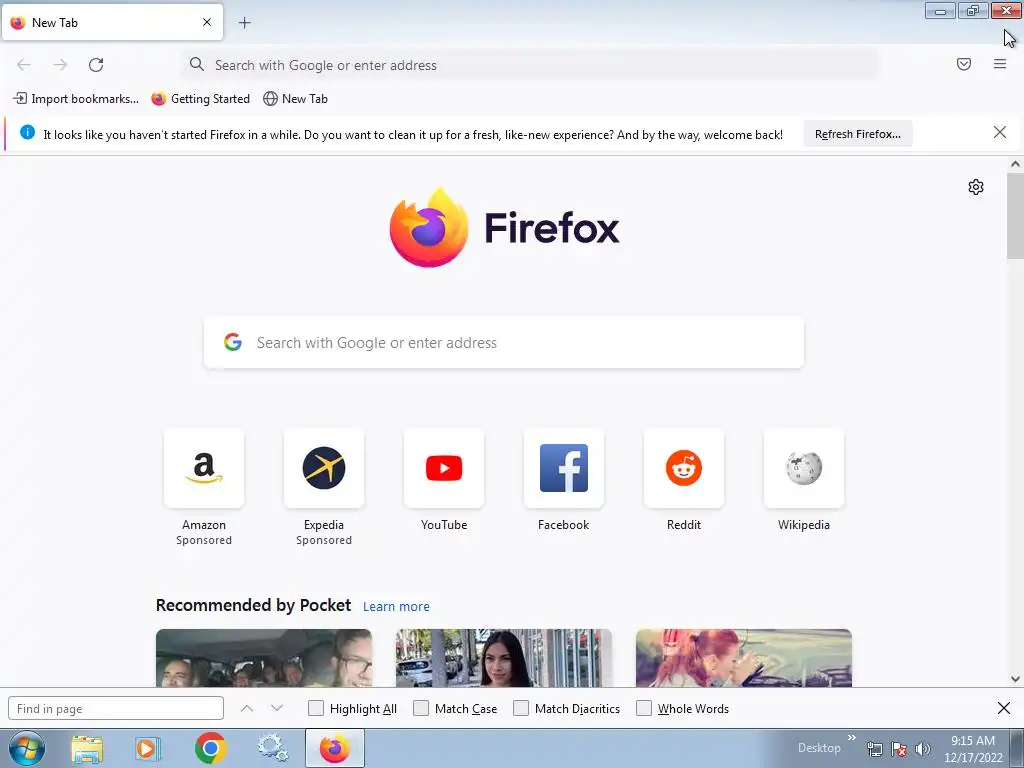Select the New Tab browser tab
This screenshot has width=1024, height=768.
click(112, 23)
